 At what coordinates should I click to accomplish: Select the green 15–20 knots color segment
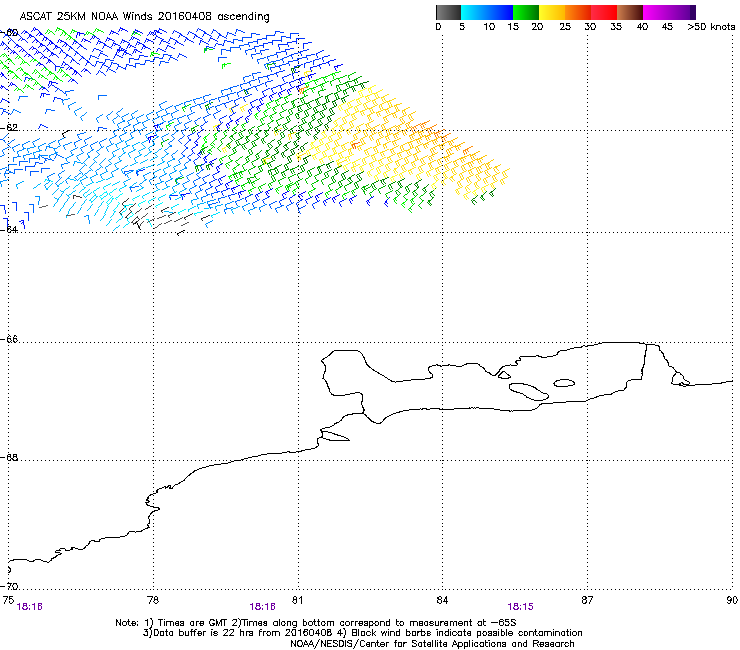[x=526, y=12]
